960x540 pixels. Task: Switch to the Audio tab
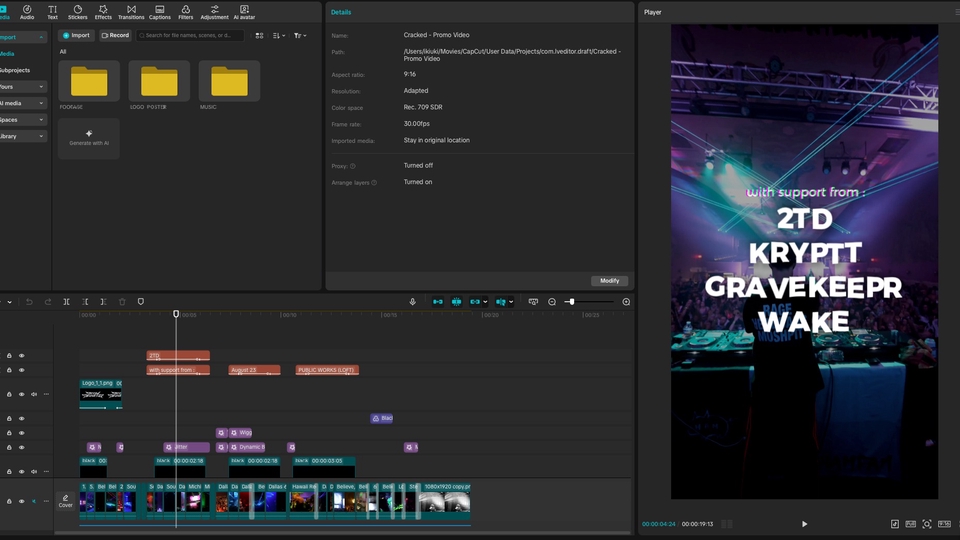pos(27,12)
